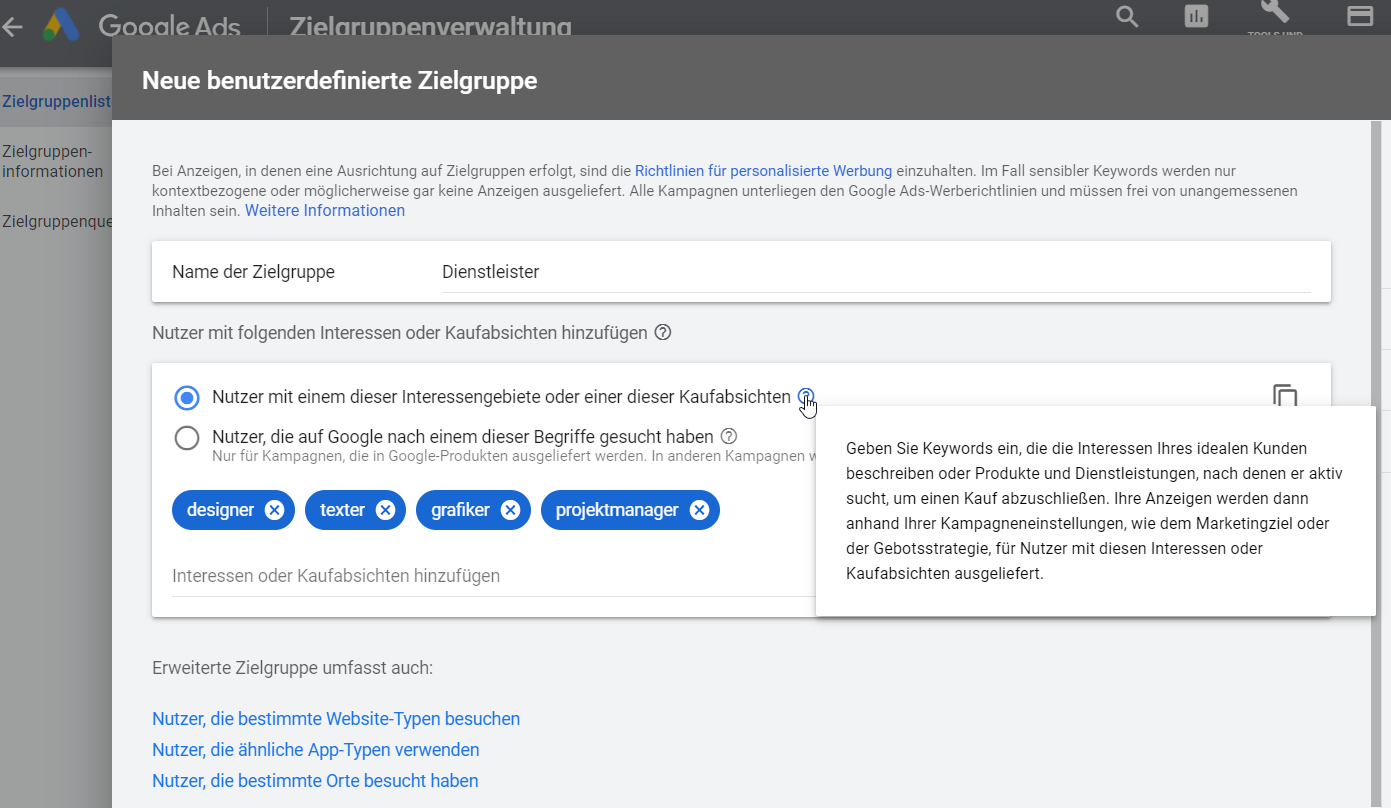The image size is (1391, 808).
Task: Open the reports chart icon
Action: point(1196,17)
